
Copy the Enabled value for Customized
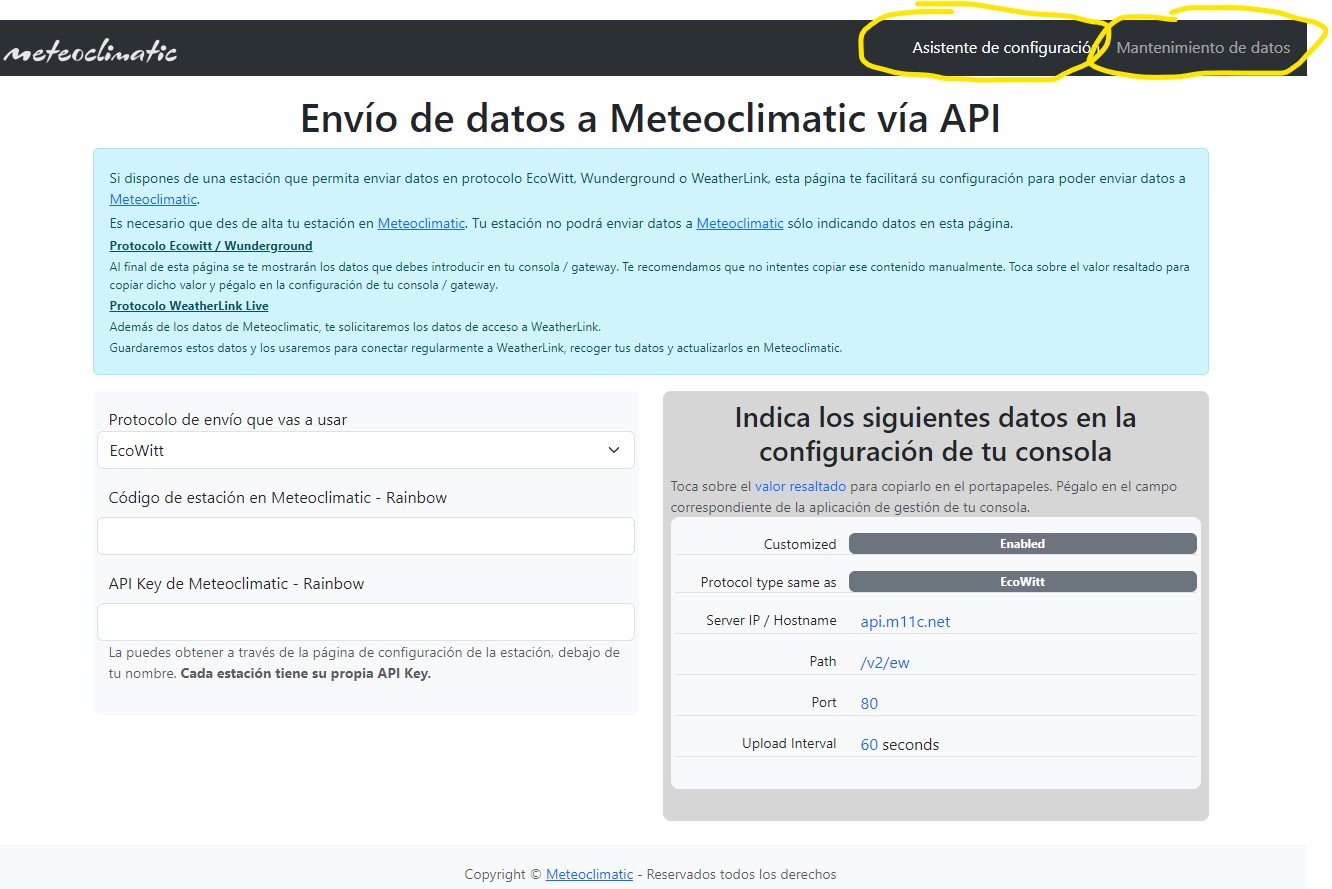point(1022,544)
